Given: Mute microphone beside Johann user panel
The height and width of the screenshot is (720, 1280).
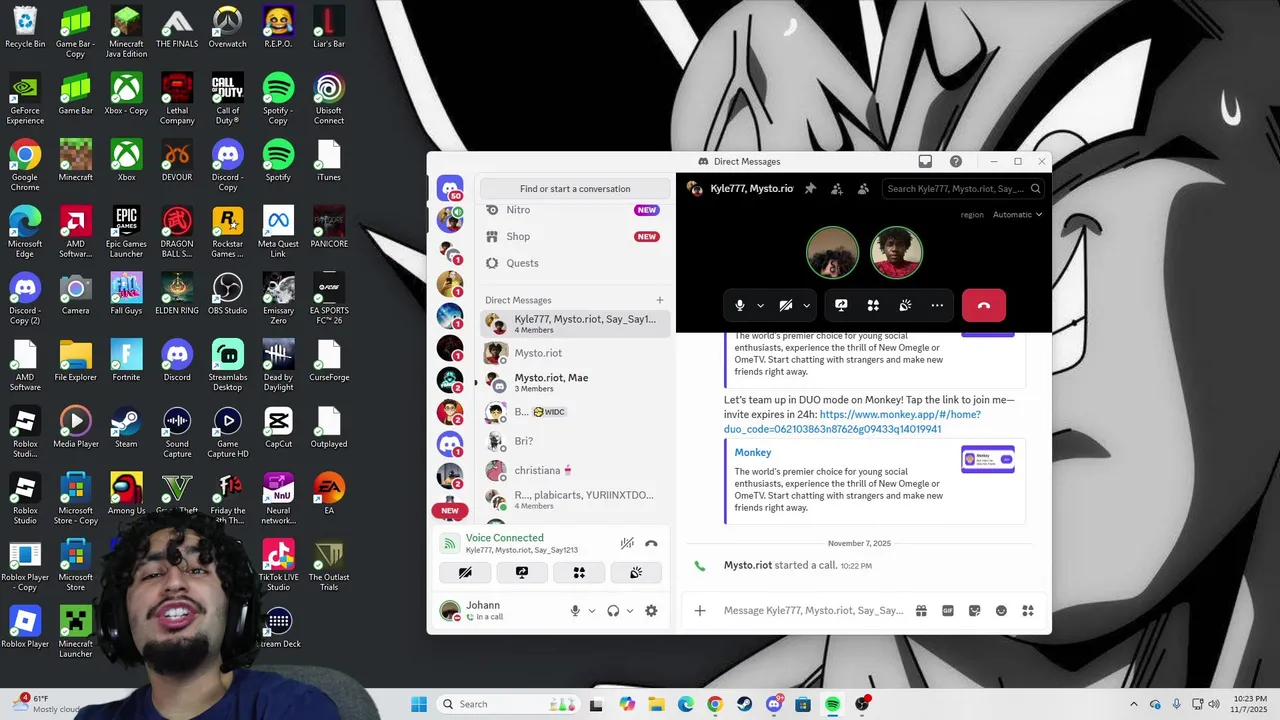Looking at the screenshot, I should coord(575,611).
